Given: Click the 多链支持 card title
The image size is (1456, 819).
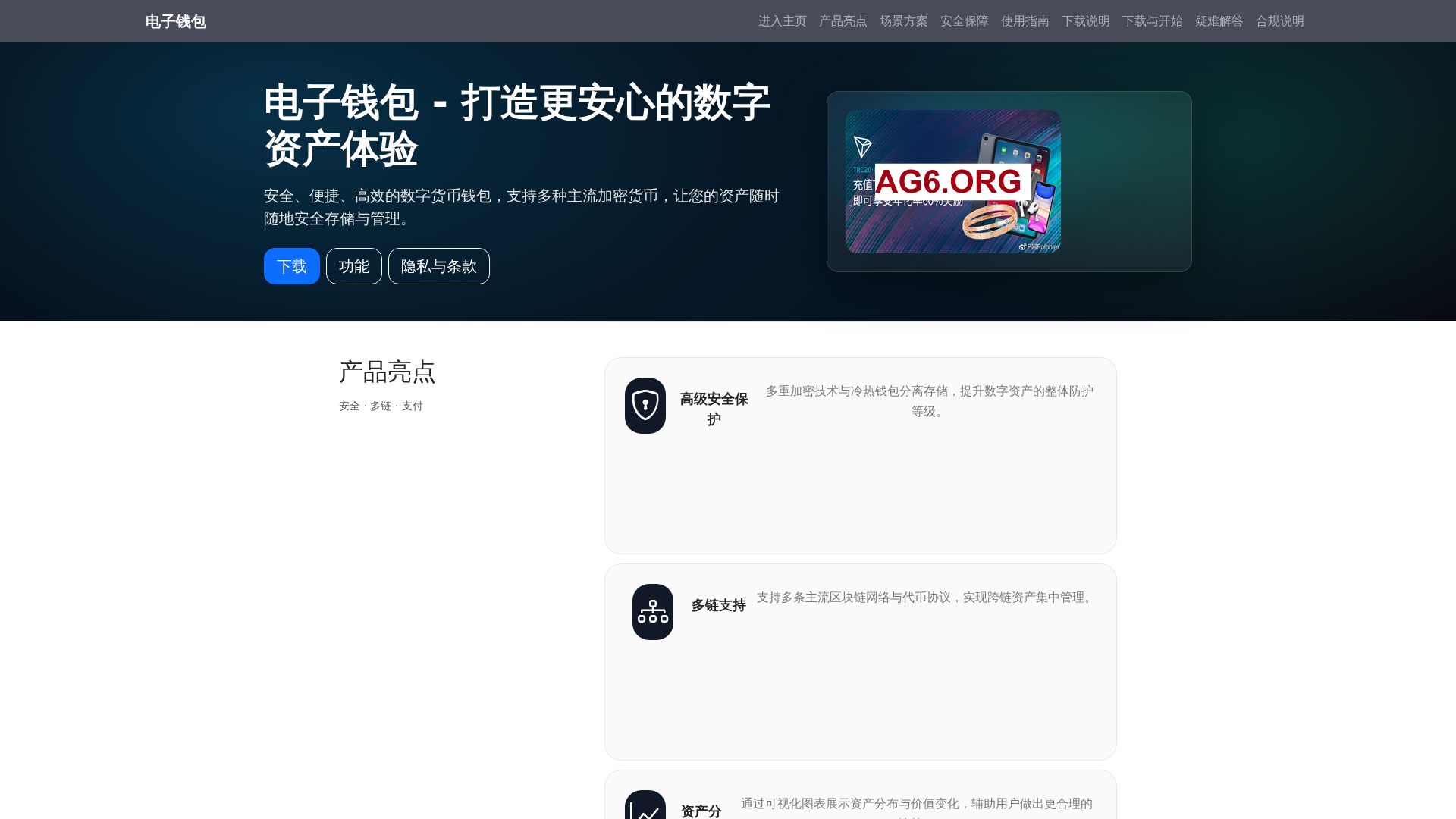Looking at the screenshot, I should pos(718,605).
